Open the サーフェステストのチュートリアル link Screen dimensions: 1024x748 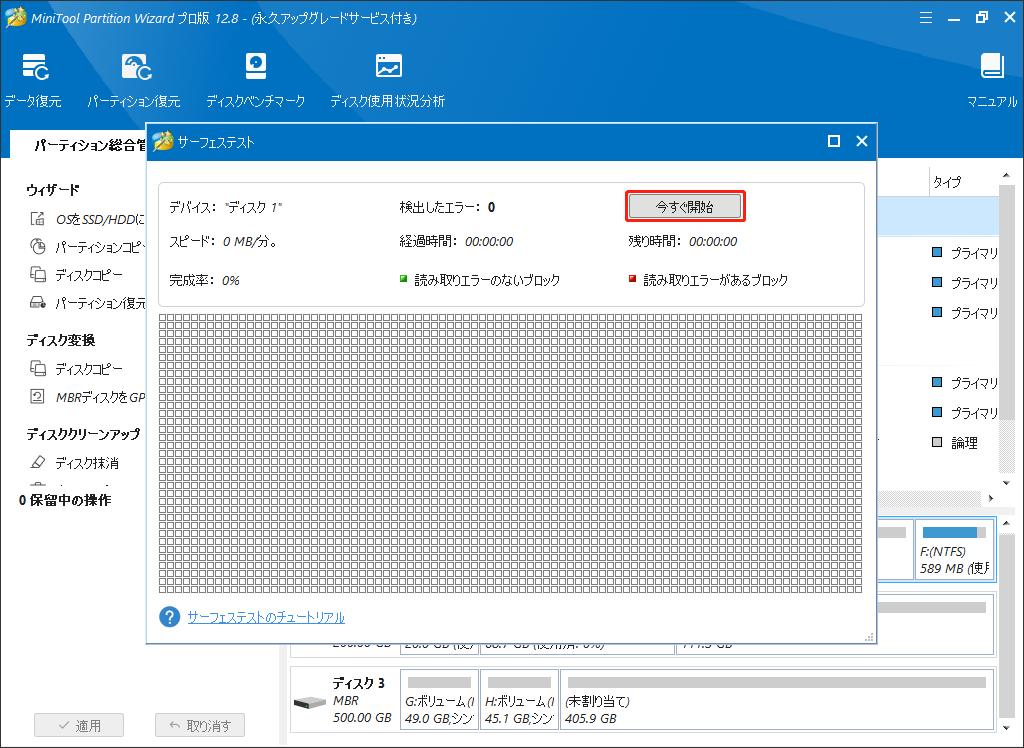[266, 617]
